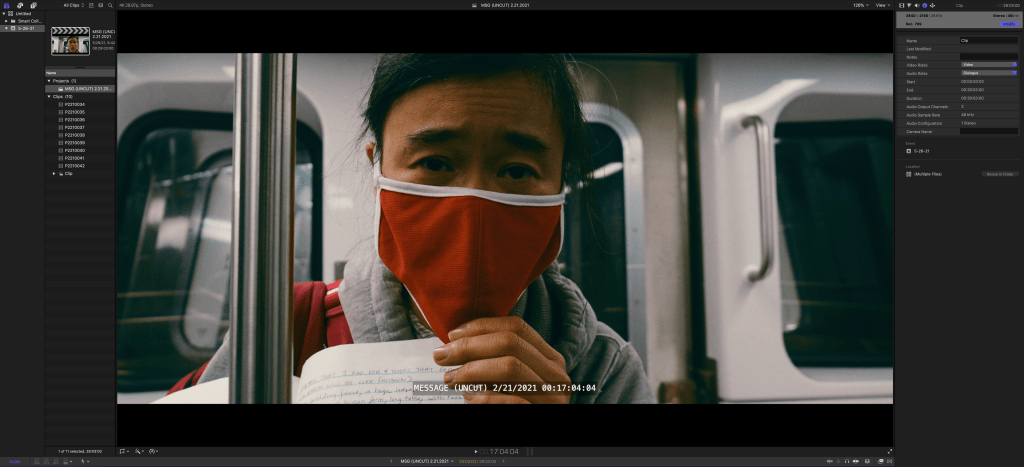Open the Video inspector icon

coord(902,5)
